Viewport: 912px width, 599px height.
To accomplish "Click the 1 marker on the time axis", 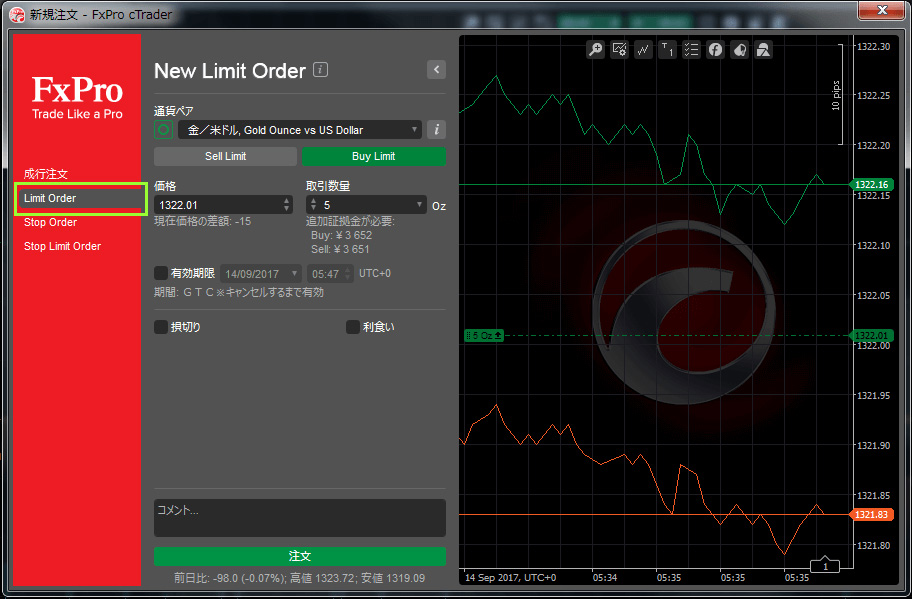I will 825,565.
